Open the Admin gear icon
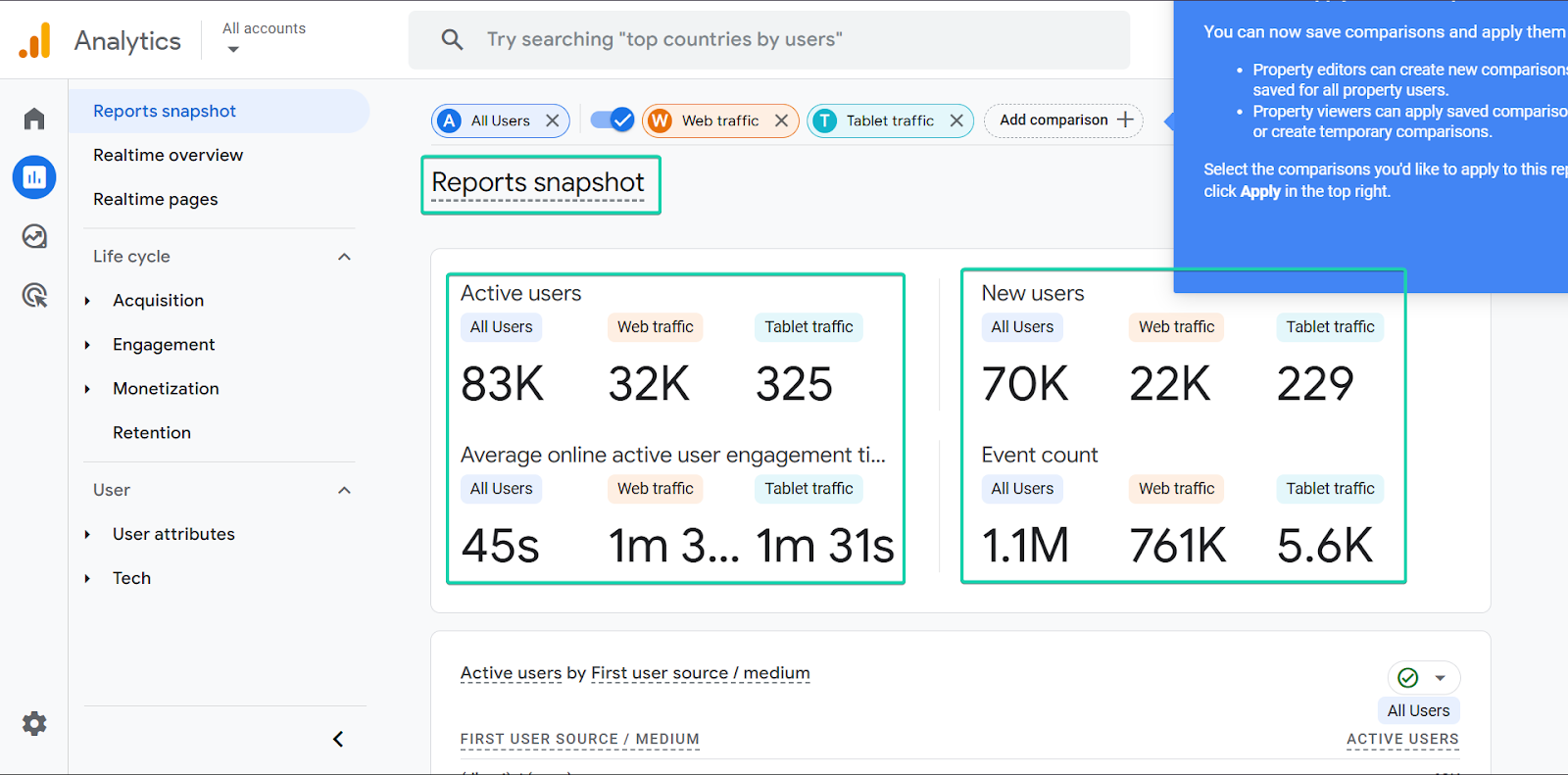 point(34,724)
